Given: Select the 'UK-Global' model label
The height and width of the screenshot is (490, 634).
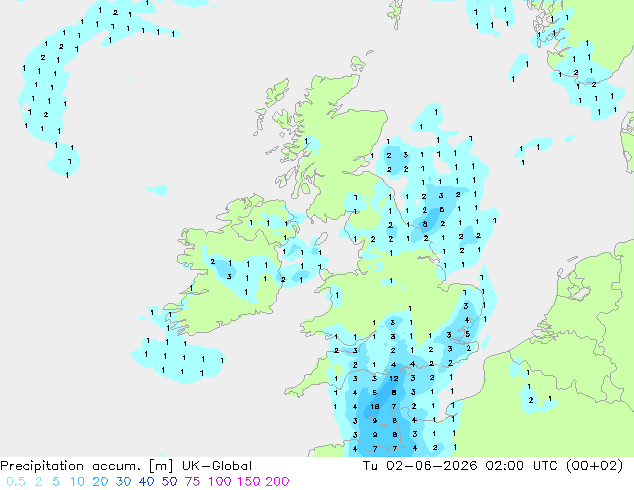Looking at the screenshot, I should click(217, 466).
